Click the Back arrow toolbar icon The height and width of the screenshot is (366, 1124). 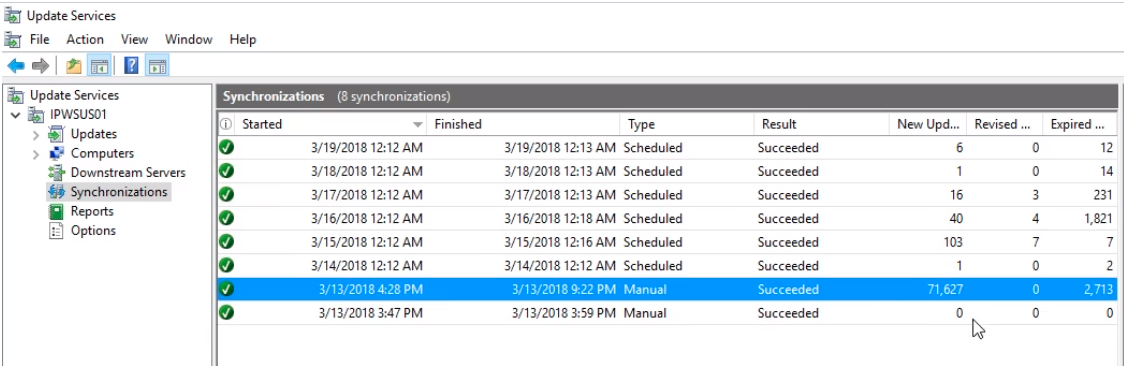click(x=16, y=66)
